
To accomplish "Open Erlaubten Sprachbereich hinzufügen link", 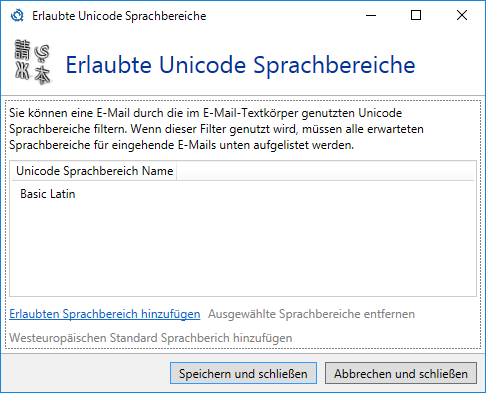I will pos(105,314).
